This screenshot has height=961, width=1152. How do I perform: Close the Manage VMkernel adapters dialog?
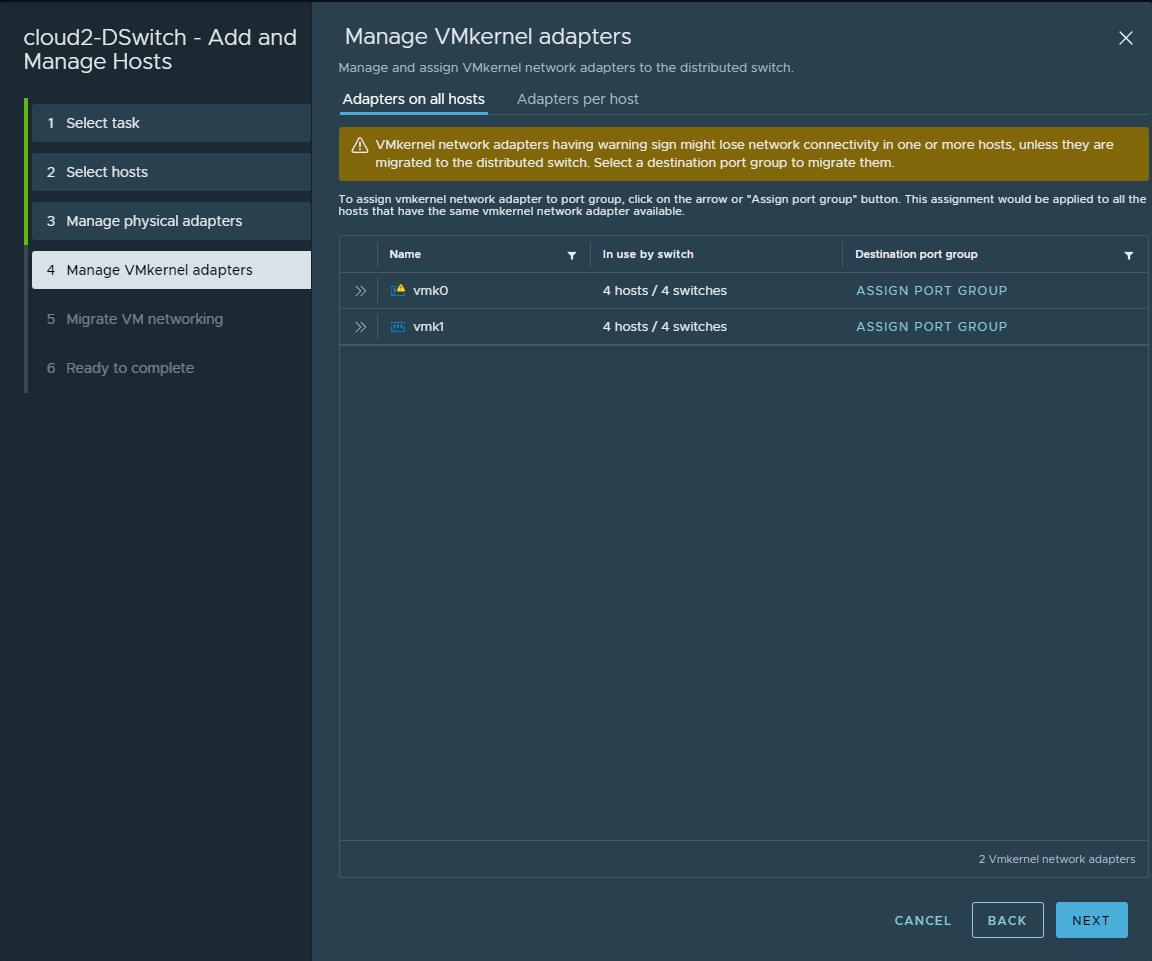tap(1126, 38)
